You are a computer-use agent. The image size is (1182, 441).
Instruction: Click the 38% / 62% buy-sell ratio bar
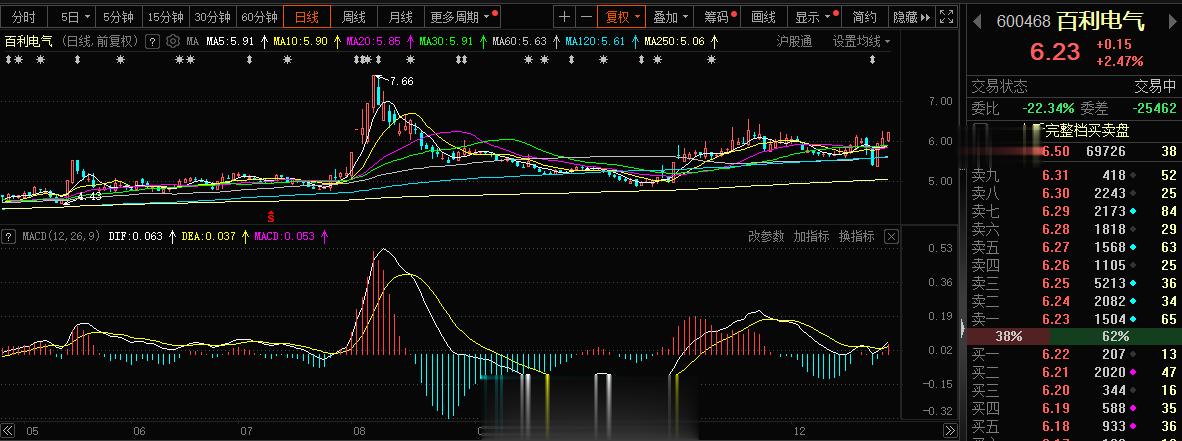(1074, 336)
